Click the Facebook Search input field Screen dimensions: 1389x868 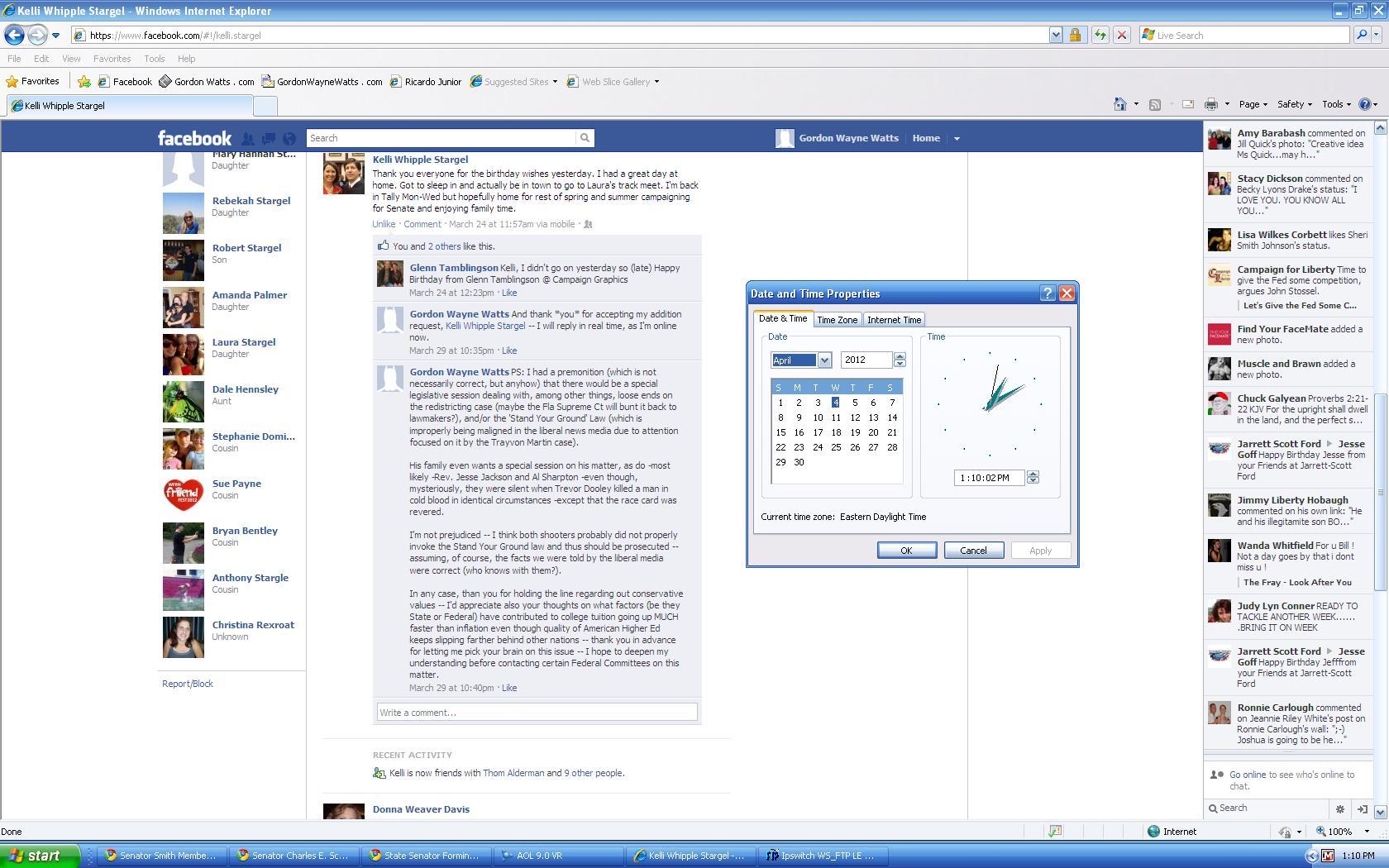pos(441,138)
